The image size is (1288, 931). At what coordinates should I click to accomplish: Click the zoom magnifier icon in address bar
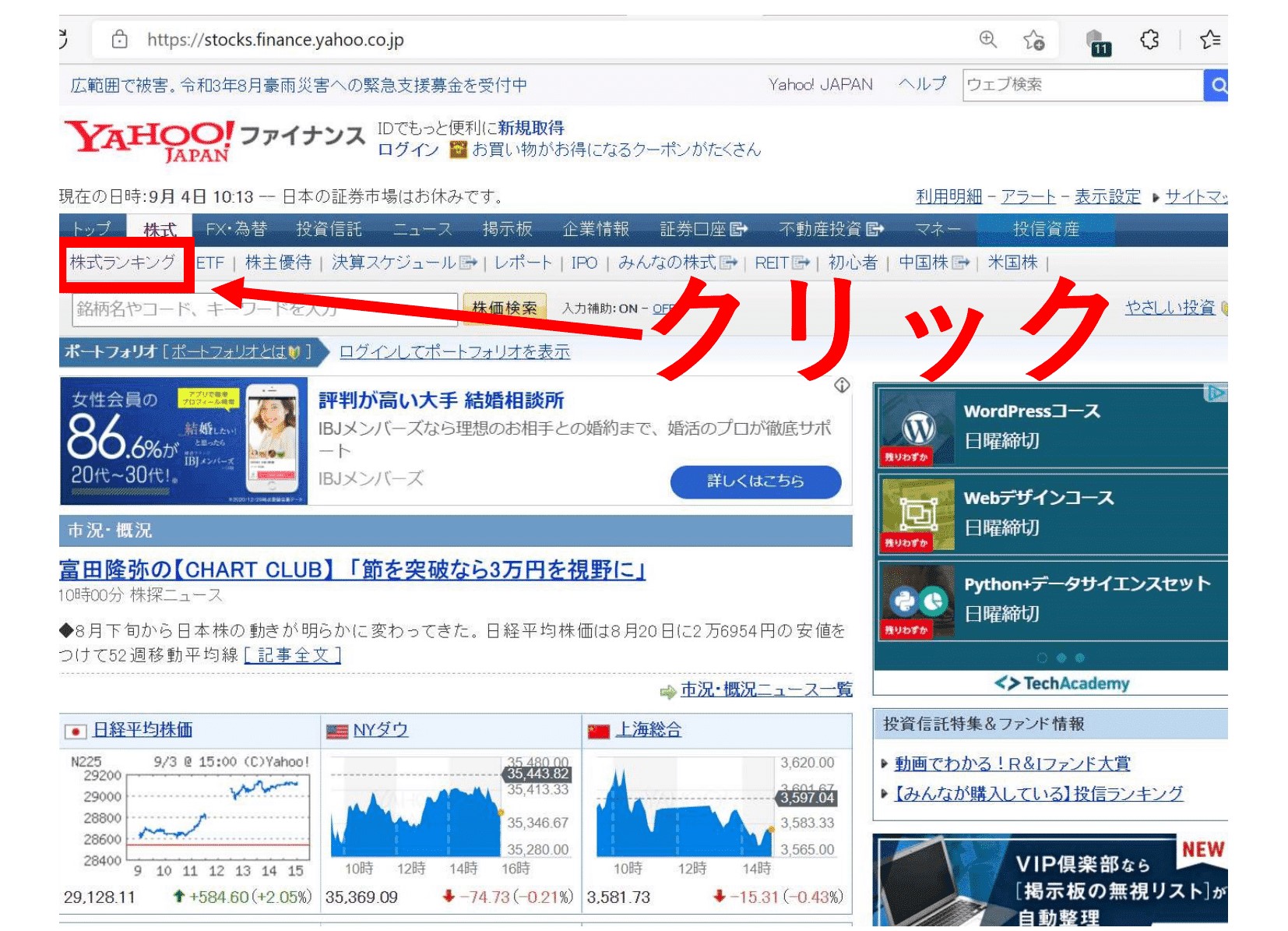click(987, 39)
